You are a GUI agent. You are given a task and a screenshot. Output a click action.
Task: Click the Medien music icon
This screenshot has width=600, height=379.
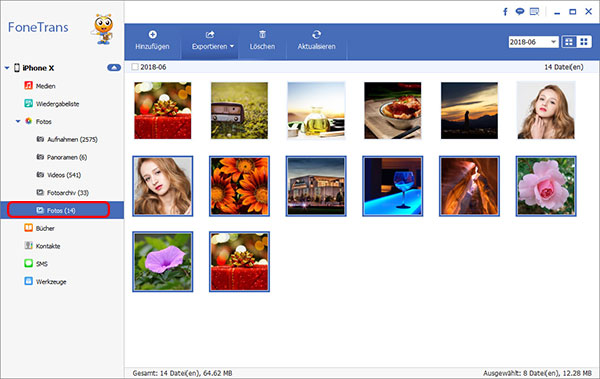coord(28,85)
